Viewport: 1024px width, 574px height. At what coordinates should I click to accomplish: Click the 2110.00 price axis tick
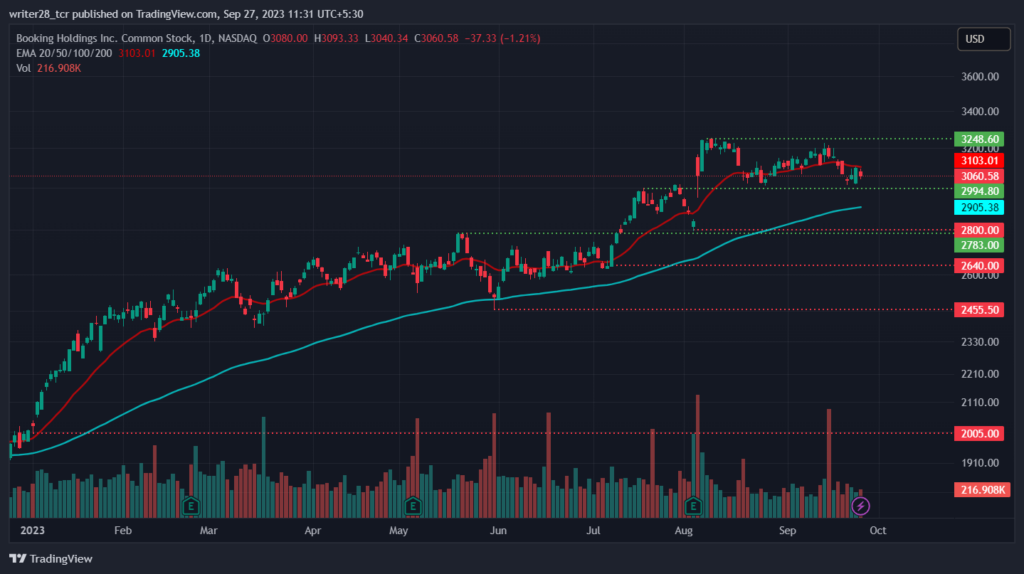click(x=980, y=403)
